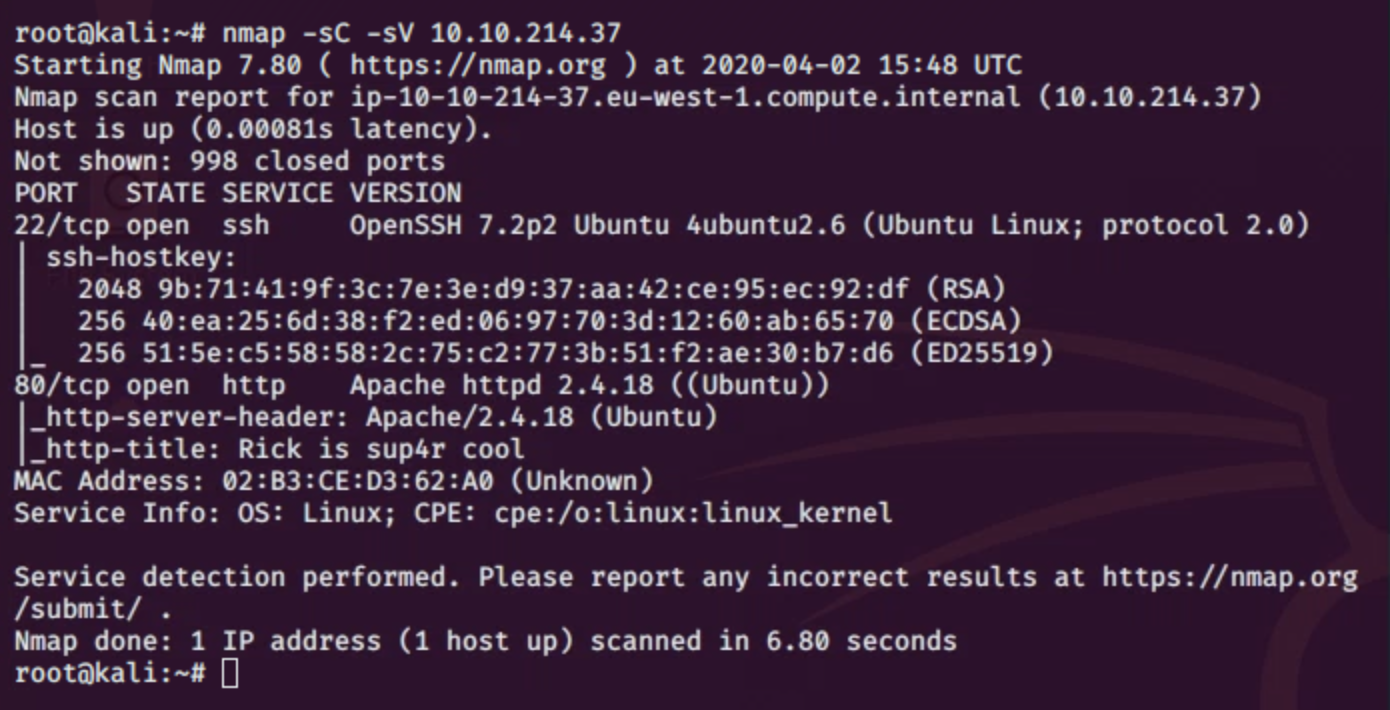This screenshot has width=1390, height=710.
Task: Click the "Not shown: 998 closed ports" line
Action: [x=230, y=161]
